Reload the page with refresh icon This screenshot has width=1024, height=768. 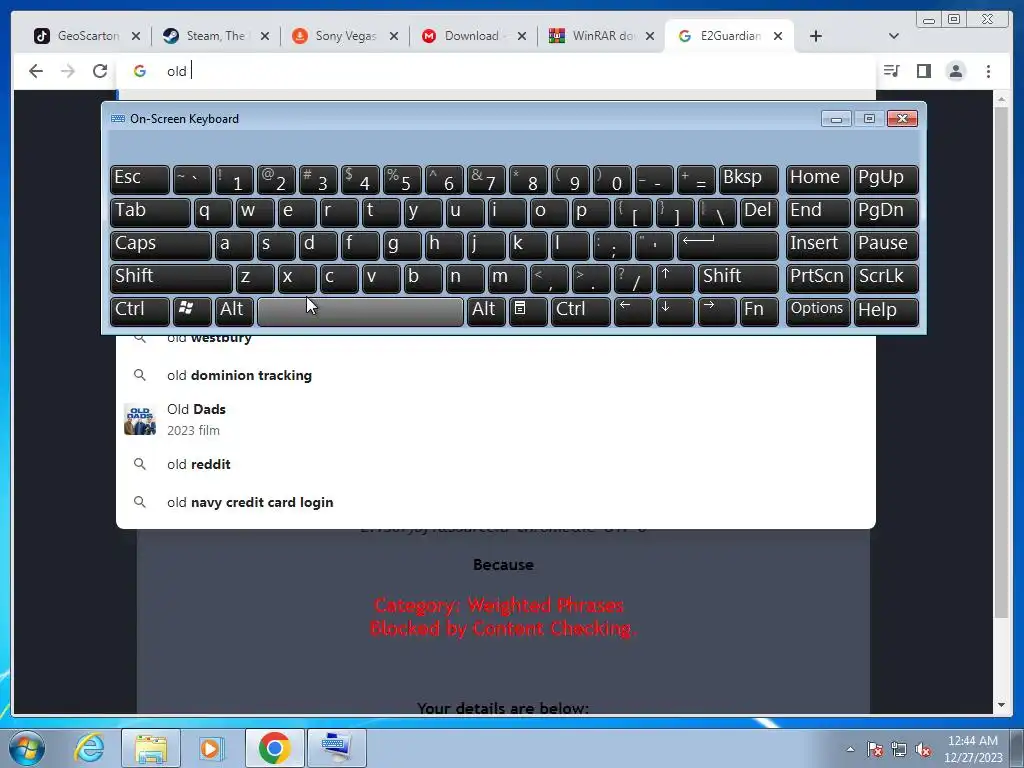tap(99, 71)
